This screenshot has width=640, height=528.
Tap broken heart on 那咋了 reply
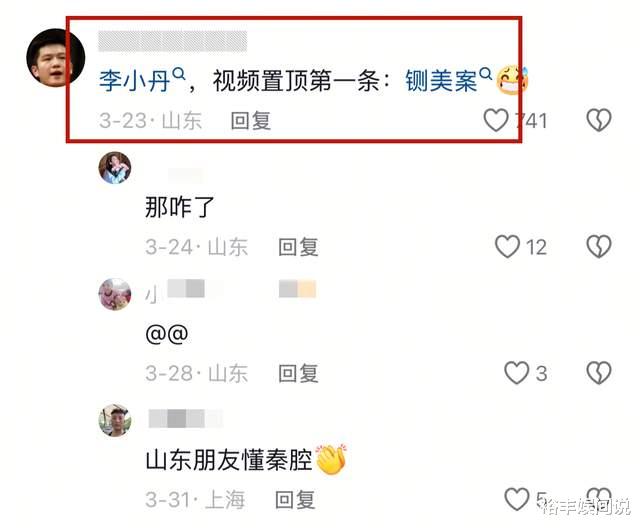[x=599, y=246]
